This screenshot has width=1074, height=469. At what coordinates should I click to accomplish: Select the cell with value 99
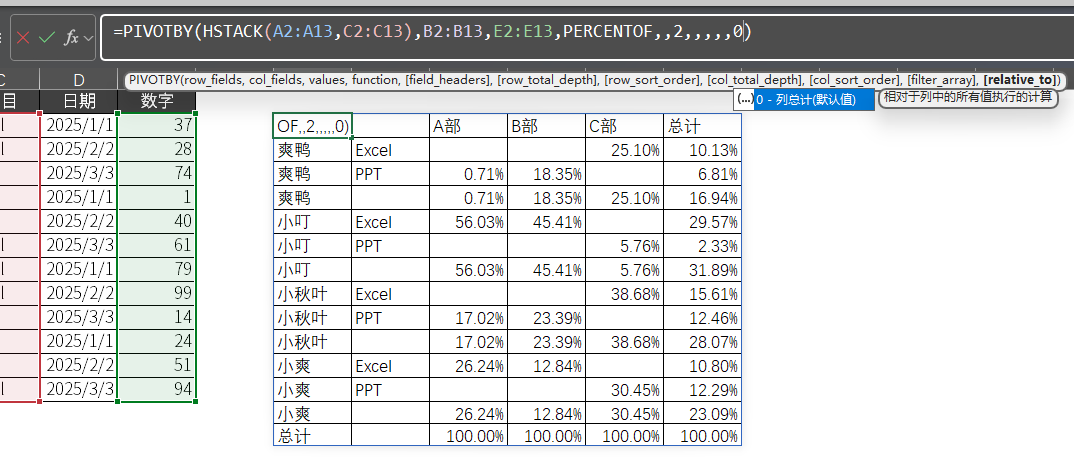coord(158,292)
